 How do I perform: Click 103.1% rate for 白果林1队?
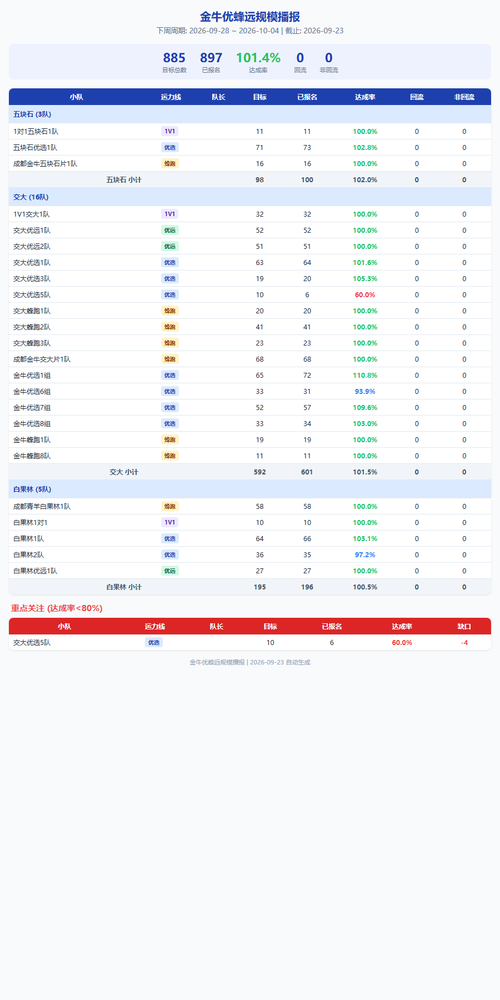point(365,538)
